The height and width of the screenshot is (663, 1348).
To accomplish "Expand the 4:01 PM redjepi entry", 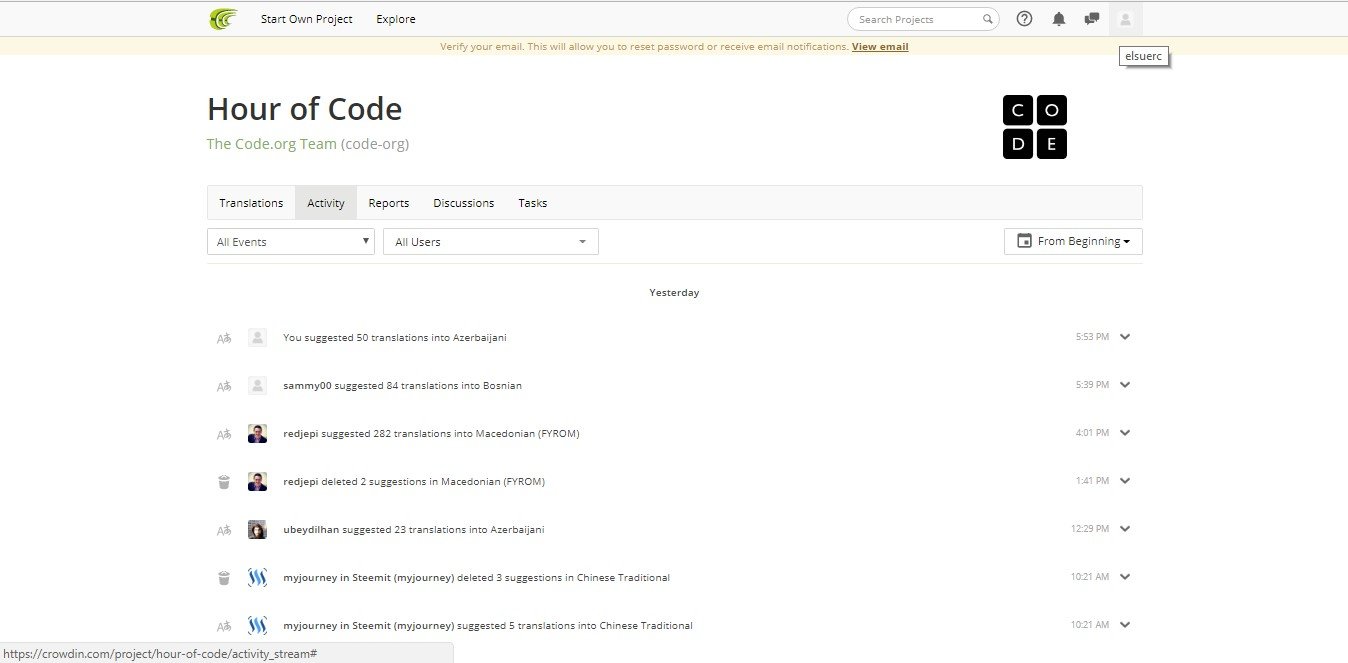I will (1125, 433).
